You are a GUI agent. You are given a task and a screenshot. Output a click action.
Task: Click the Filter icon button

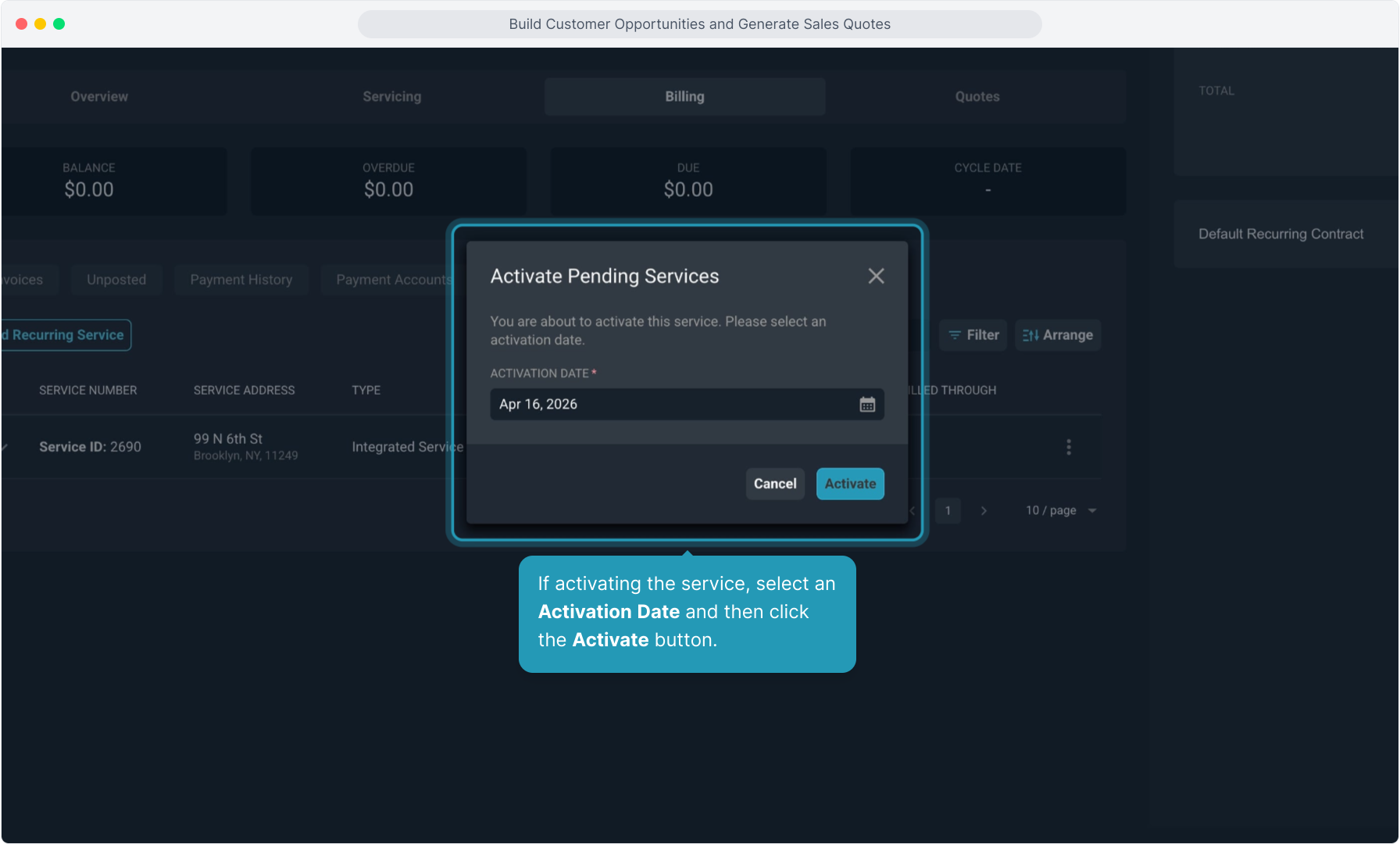[973, 335]
